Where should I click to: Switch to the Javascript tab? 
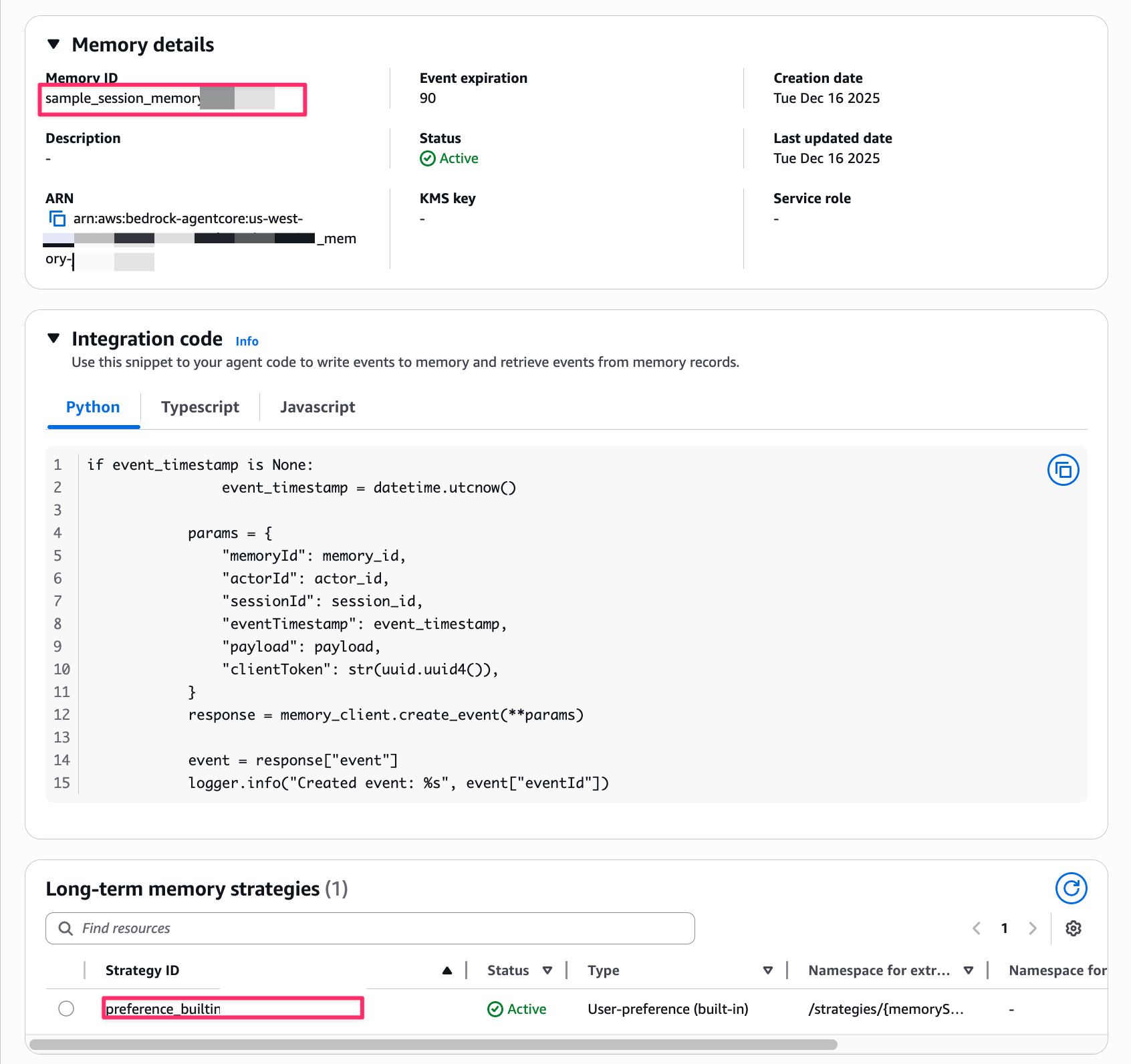click(318, 407)
